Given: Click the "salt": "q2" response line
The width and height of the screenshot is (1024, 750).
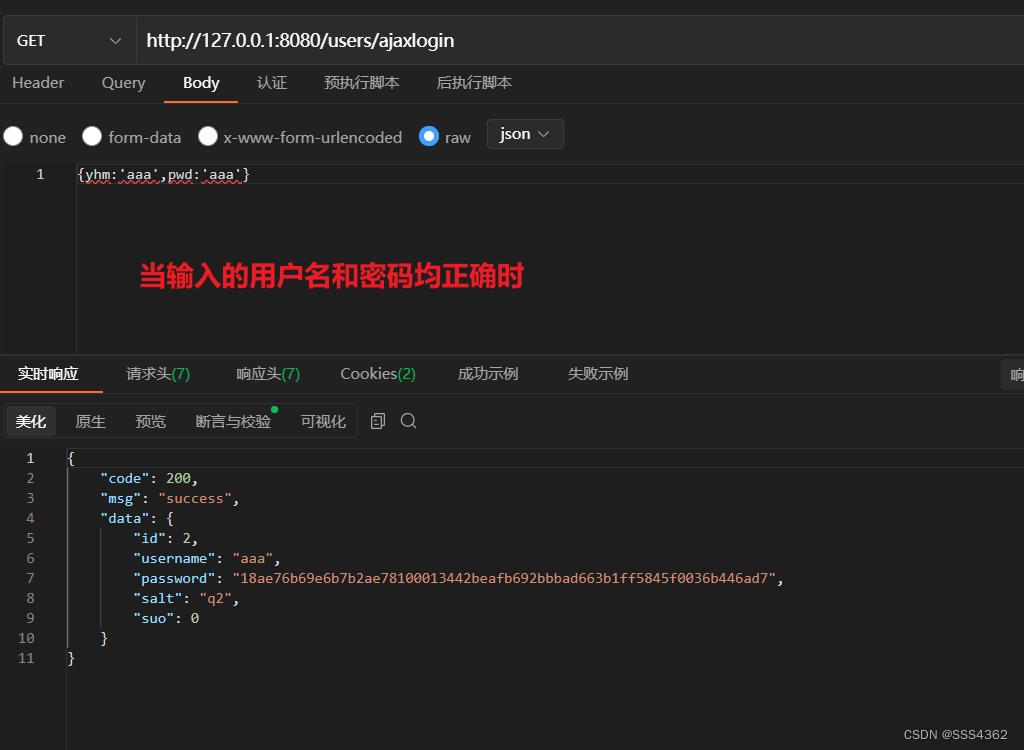Looking at the screenshot, I should (186, 598).
